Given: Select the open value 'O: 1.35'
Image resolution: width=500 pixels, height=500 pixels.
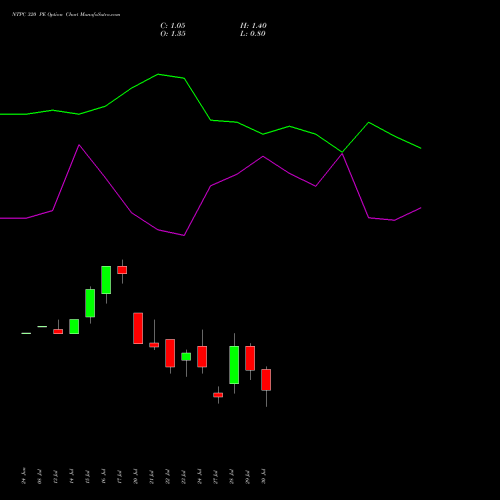Looking at the screenshot, I should click(173, 34).
